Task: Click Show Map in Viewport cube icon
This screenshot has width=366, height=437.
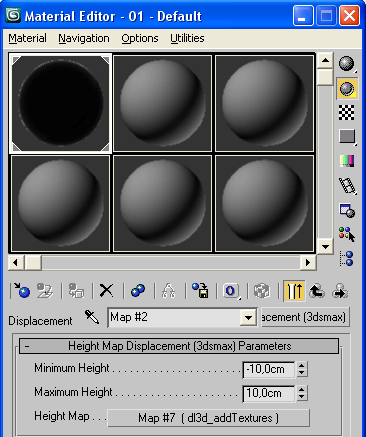Action: (262, 291)
